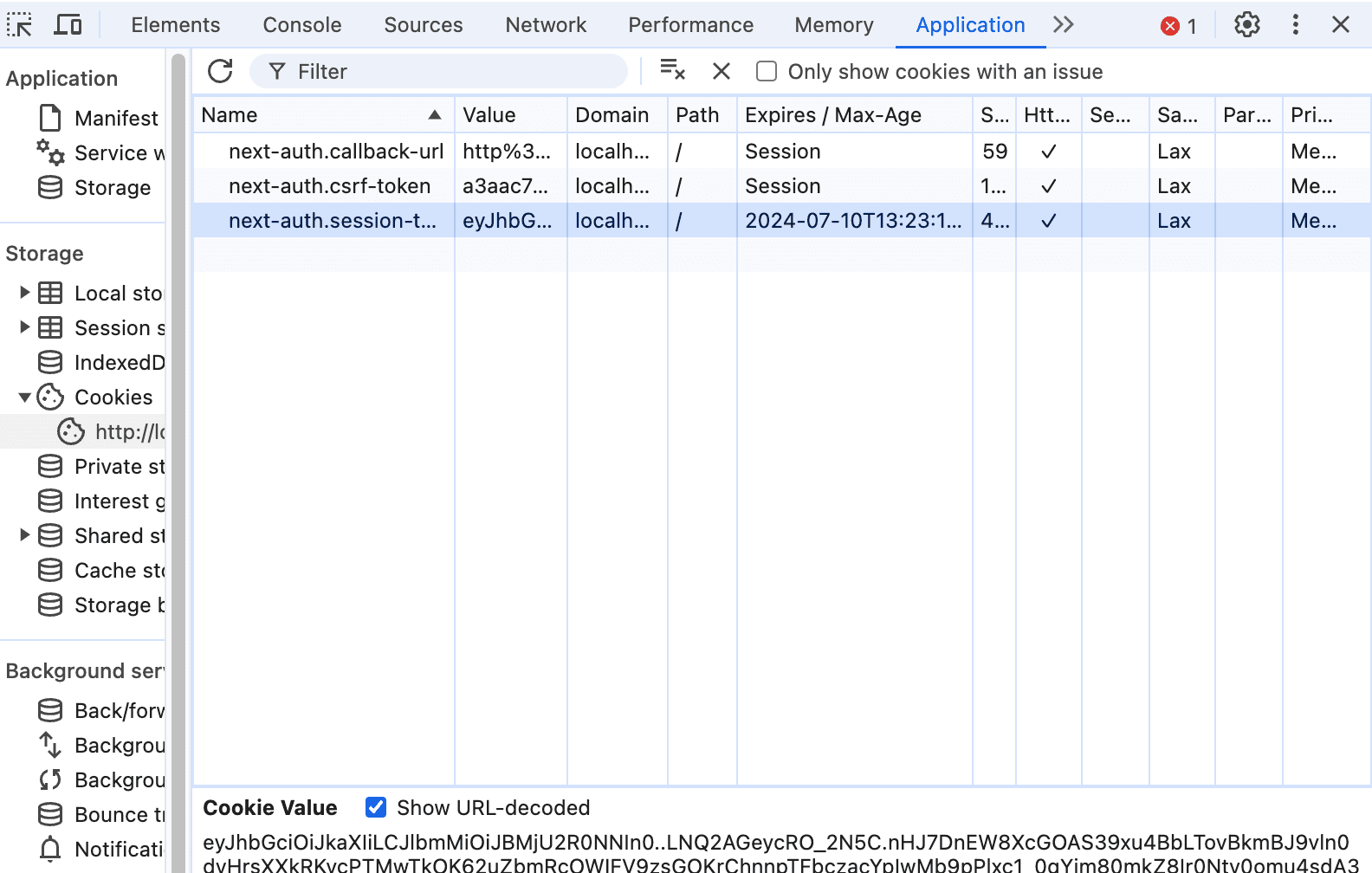
Task: Delete selected cookie using the X icon
Action: click(721, 71)
